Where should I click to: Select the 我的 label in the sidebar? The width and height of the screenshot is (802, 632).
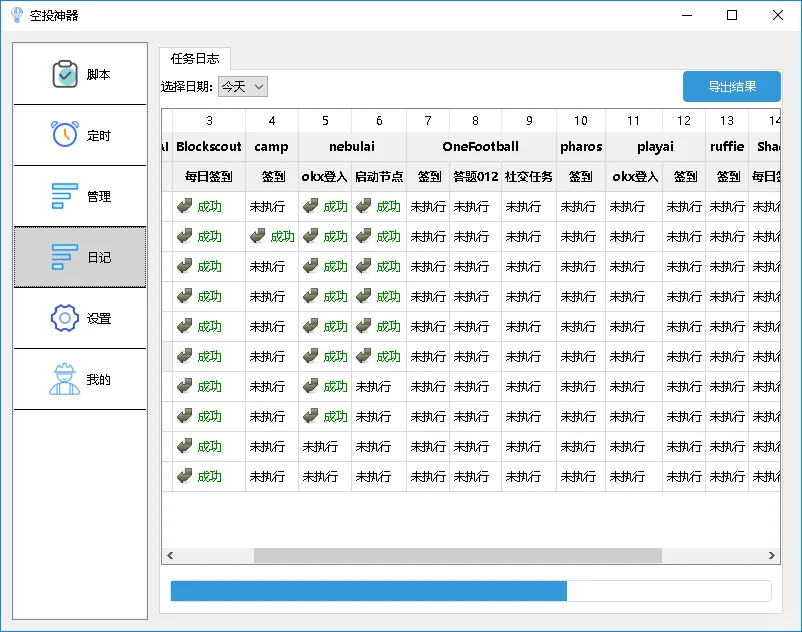(x=99, y=379)
